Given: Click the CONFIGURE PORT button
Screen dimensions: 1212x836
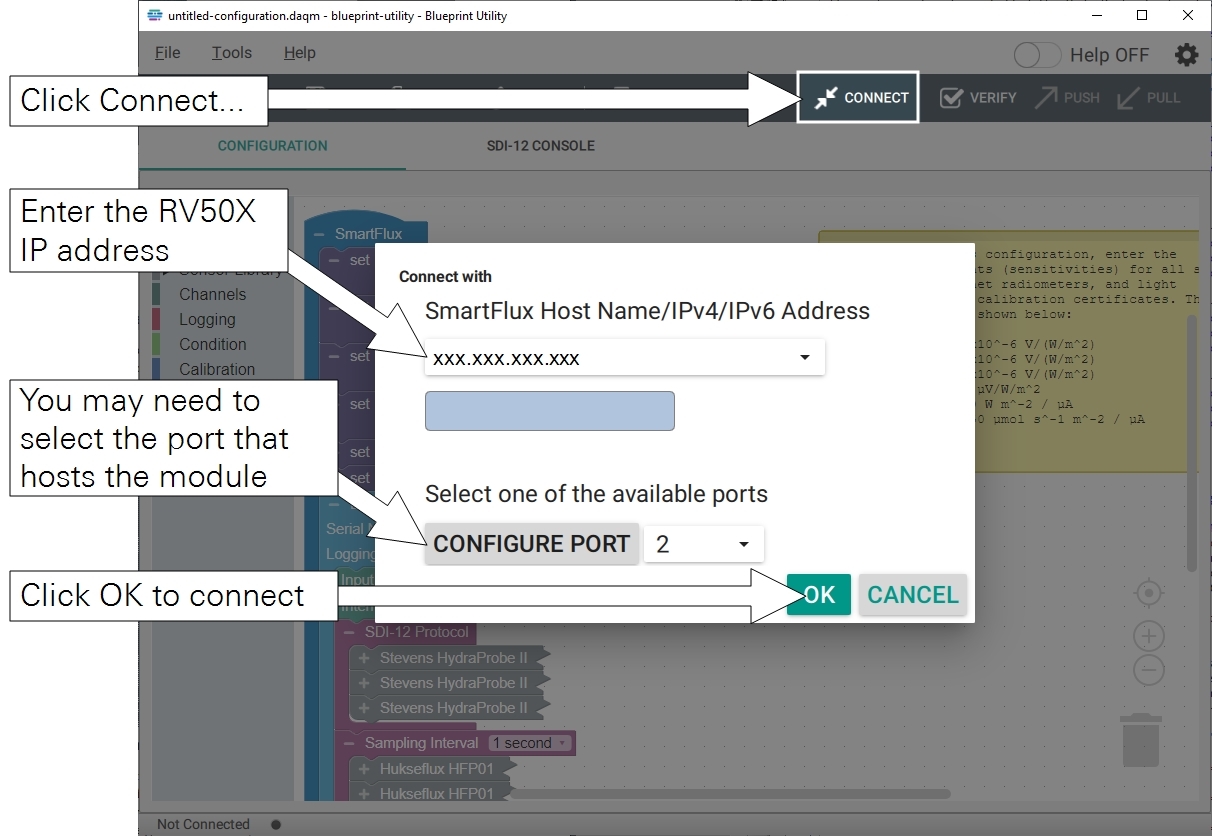Looking at the screenshot, I should (x=532, y=544).
